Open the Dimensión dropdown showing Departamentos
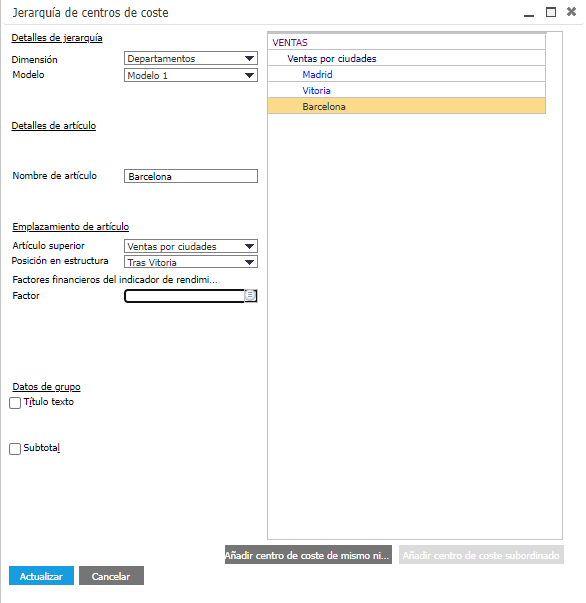This screenshot has height=603, width=586. 191,58
